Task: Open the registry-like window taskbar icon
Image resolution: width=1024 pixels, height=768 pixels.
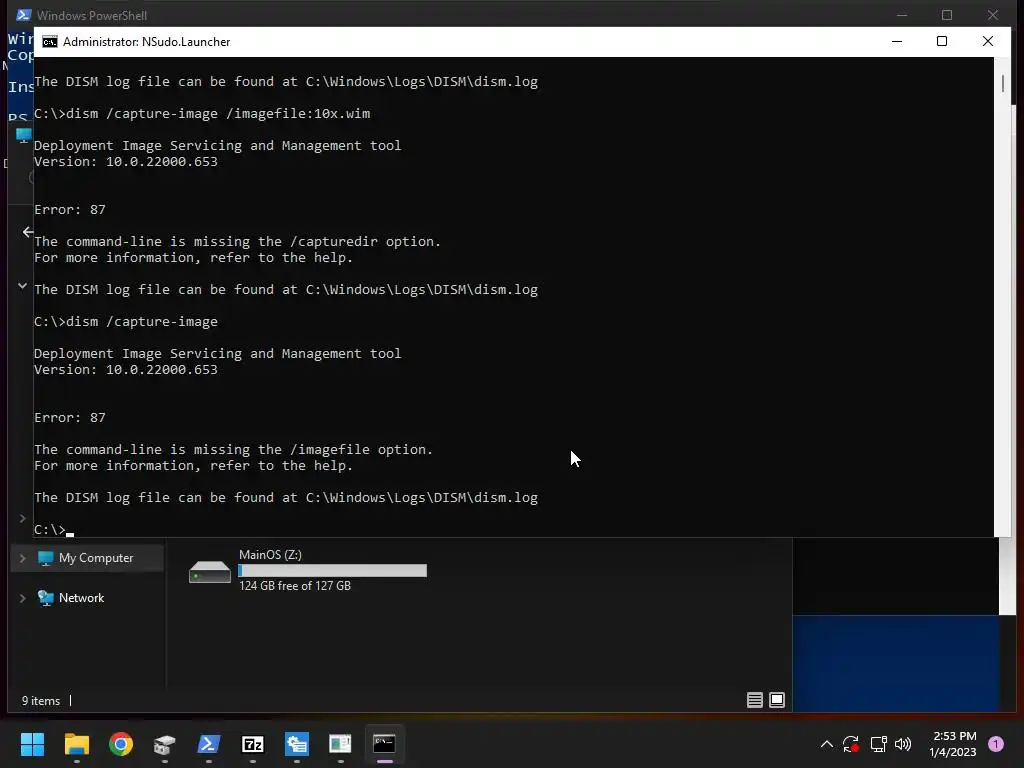Action: click(340, 744)
